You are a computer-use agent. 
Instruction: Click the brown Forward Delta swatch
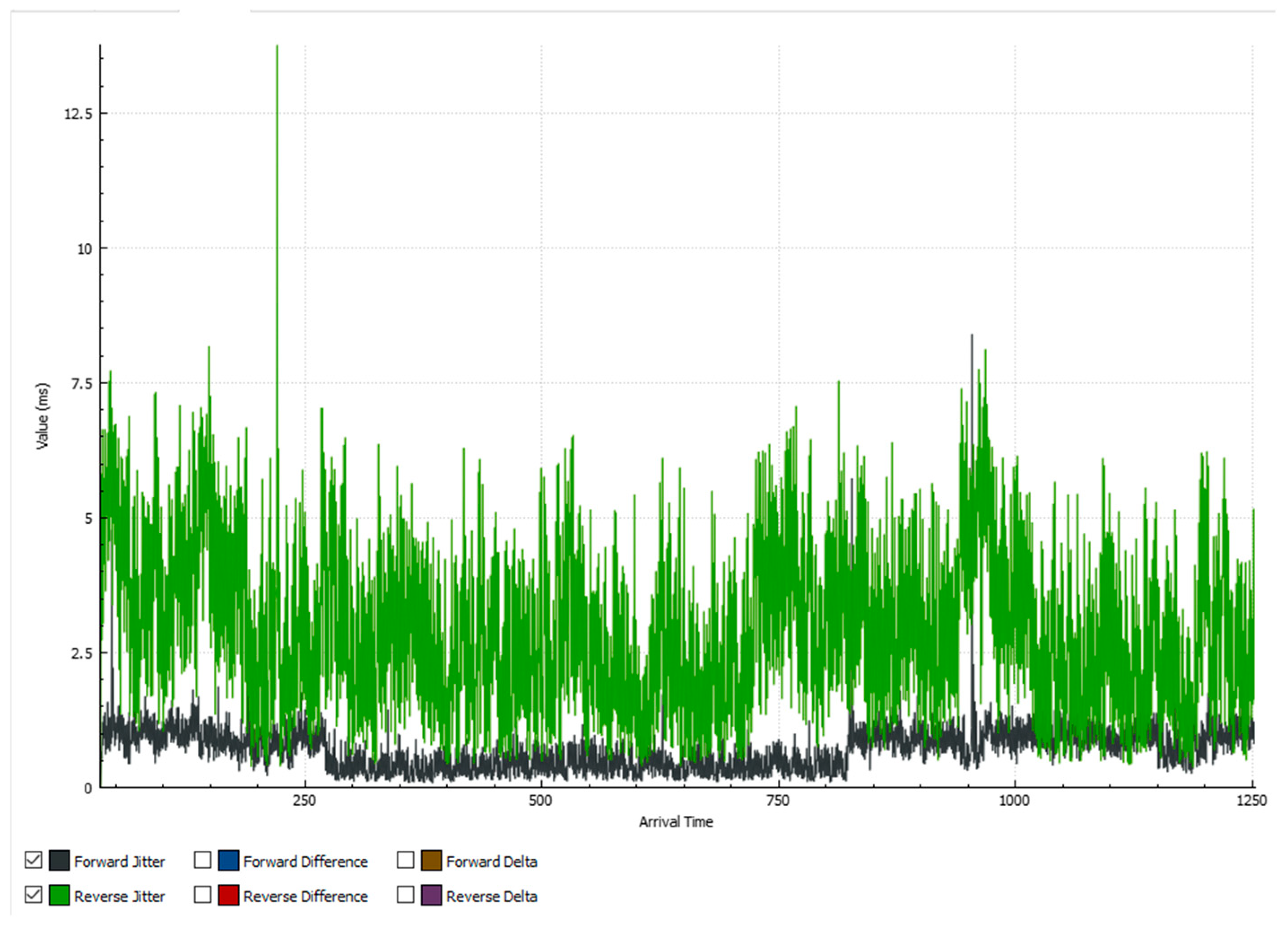click(431, 861)
